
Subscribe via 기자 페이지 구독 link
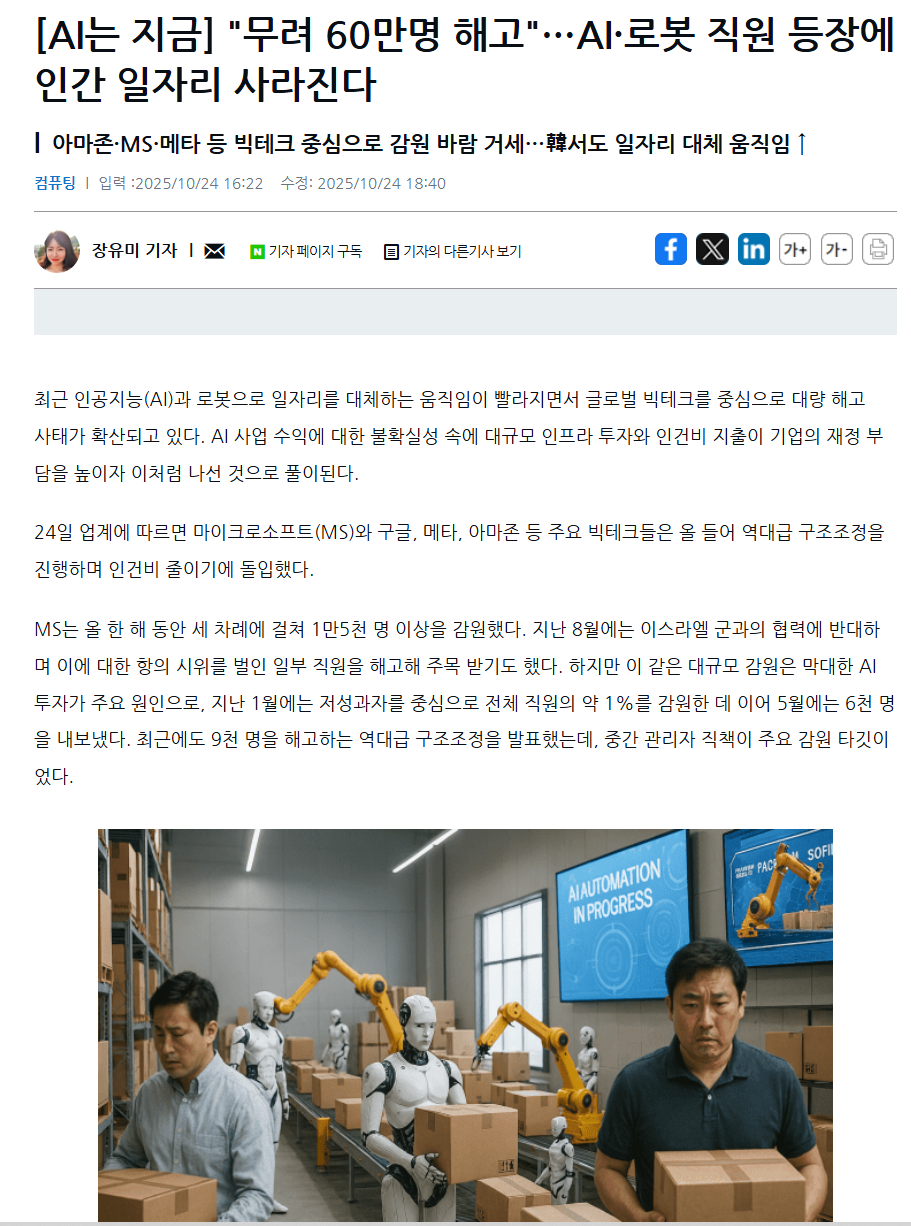point(315,252)
